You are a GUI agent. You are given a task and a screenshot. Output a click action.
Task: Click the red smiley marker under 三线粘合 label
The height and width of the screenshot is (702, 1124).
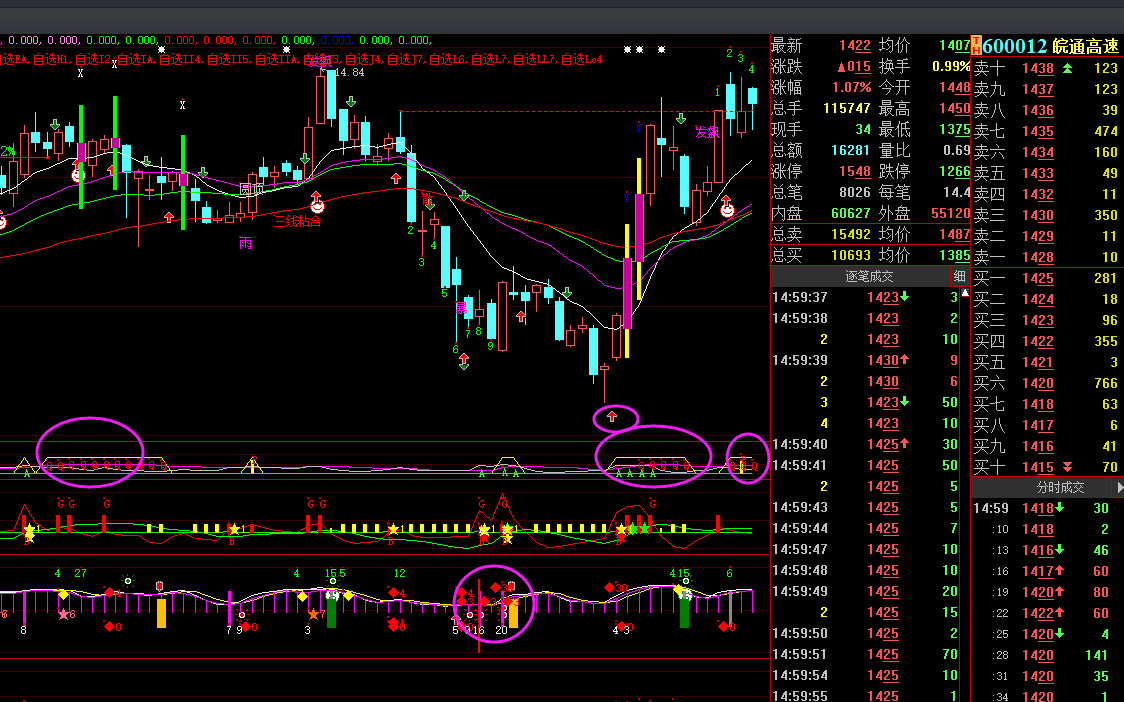click(x=316, y=205)
